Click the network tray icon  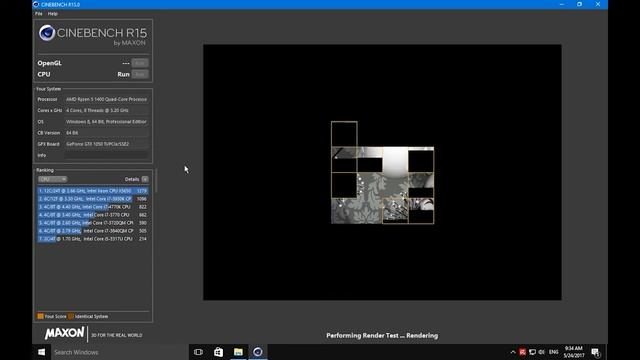532,352
